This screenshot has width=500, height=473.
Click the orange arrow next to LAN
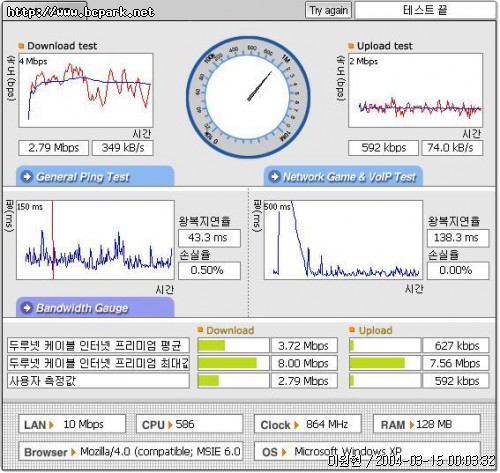pyautogui.click(x=51, y=425)
